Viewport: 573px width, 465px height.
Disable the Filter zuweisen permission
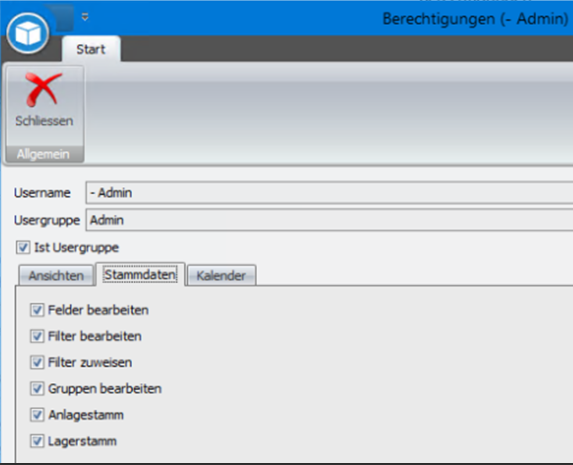pos(37,363)
